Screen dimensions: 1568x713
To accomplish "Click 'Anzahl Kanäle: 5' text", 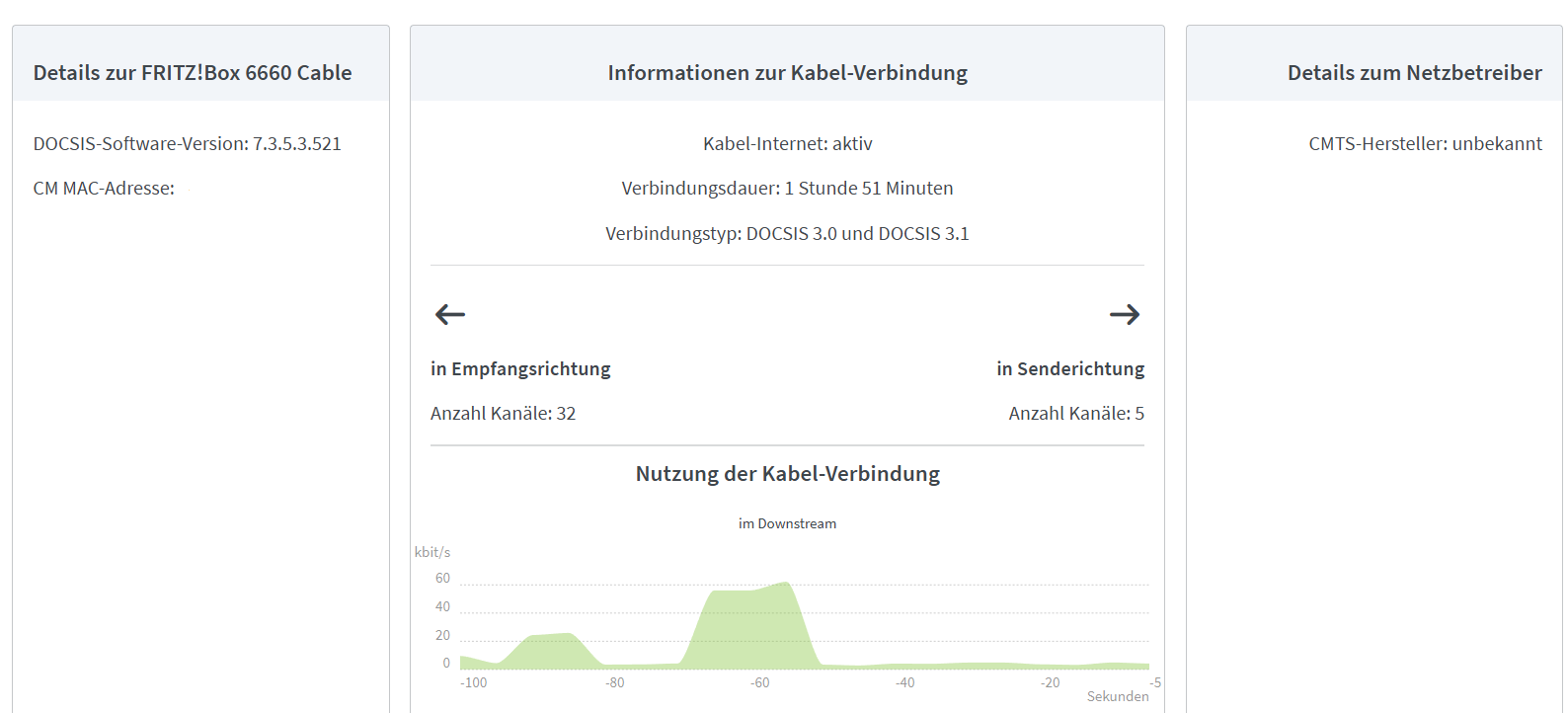I will (1076, 414).
